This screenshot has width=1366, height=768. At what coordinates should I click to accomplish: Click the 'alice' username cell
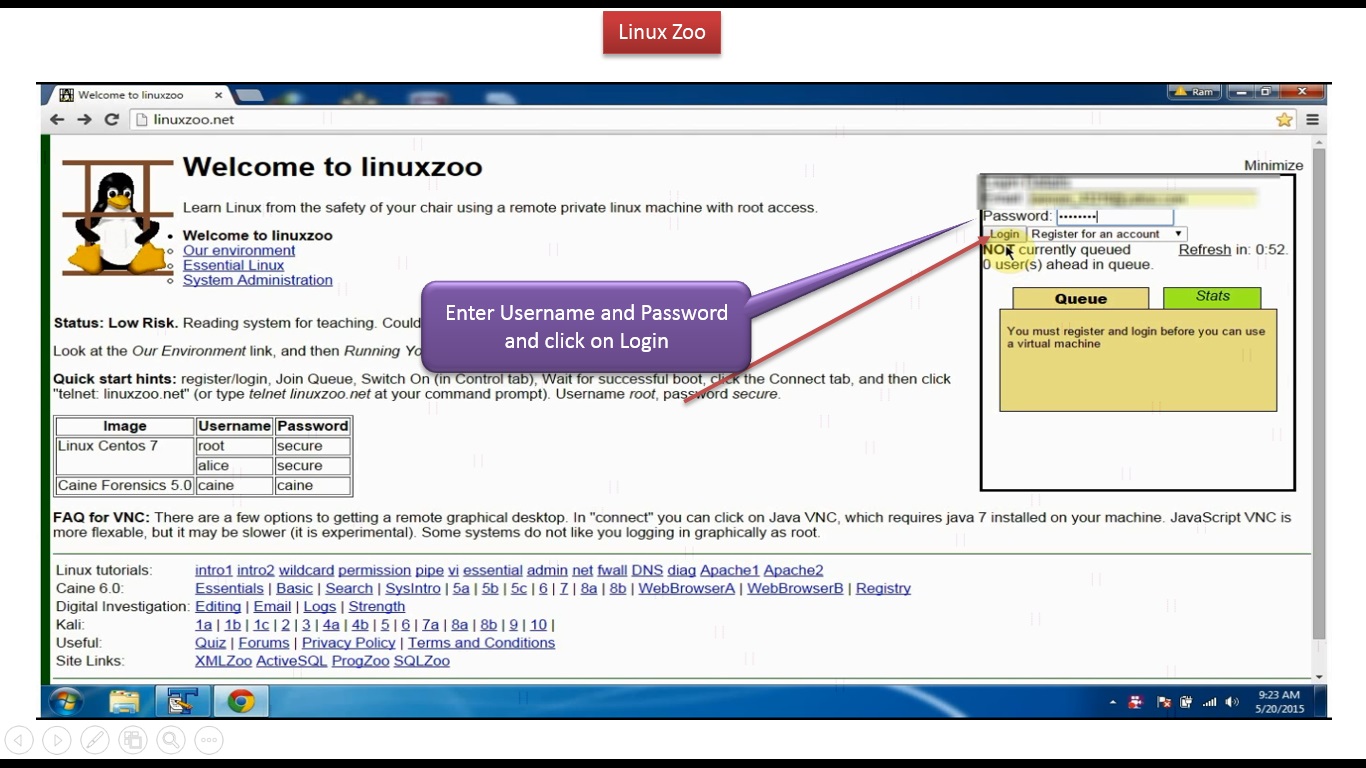234,466
